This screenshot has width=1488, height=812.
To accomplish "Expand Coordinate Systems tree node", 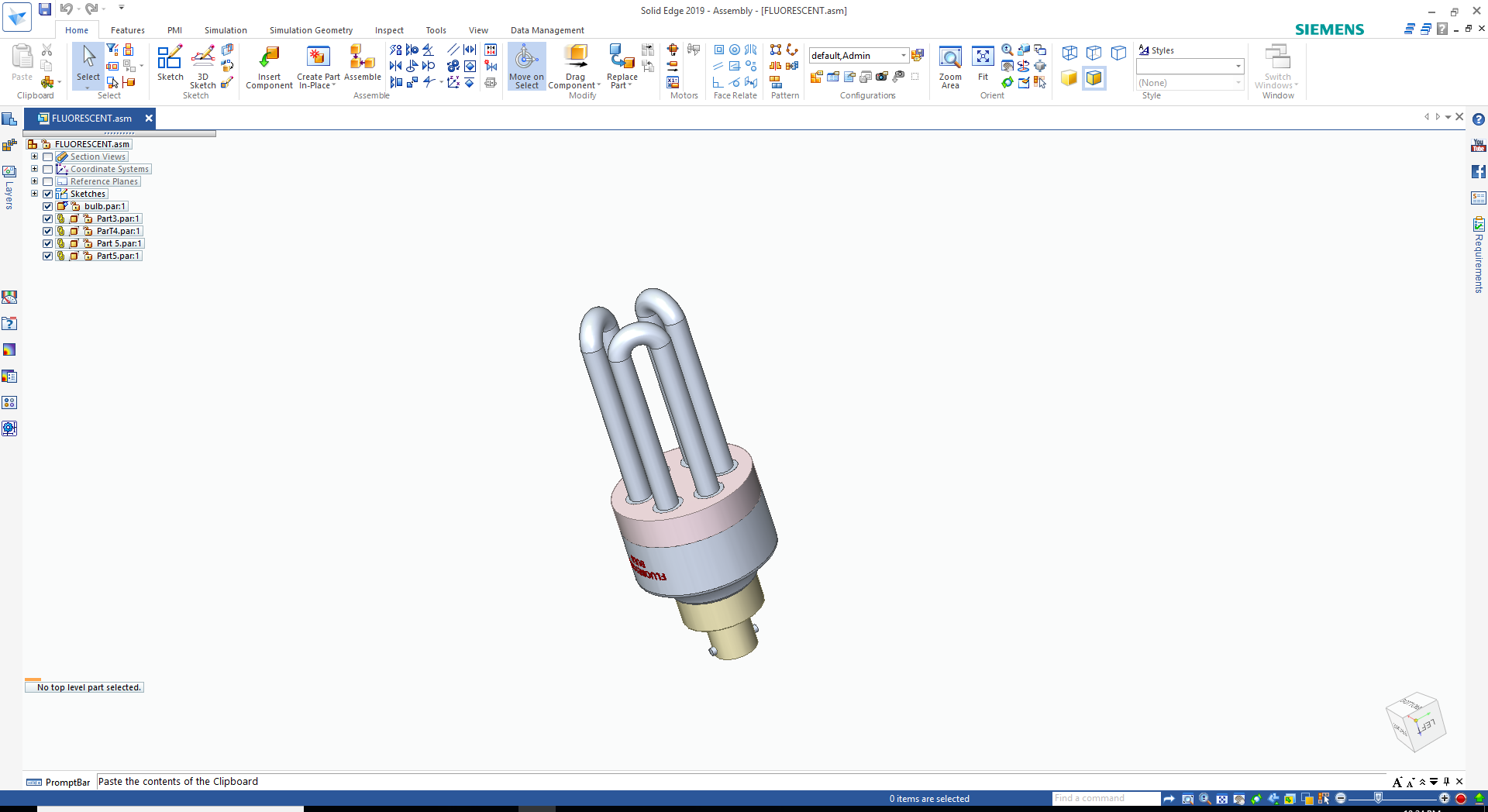I will point(34,169).
